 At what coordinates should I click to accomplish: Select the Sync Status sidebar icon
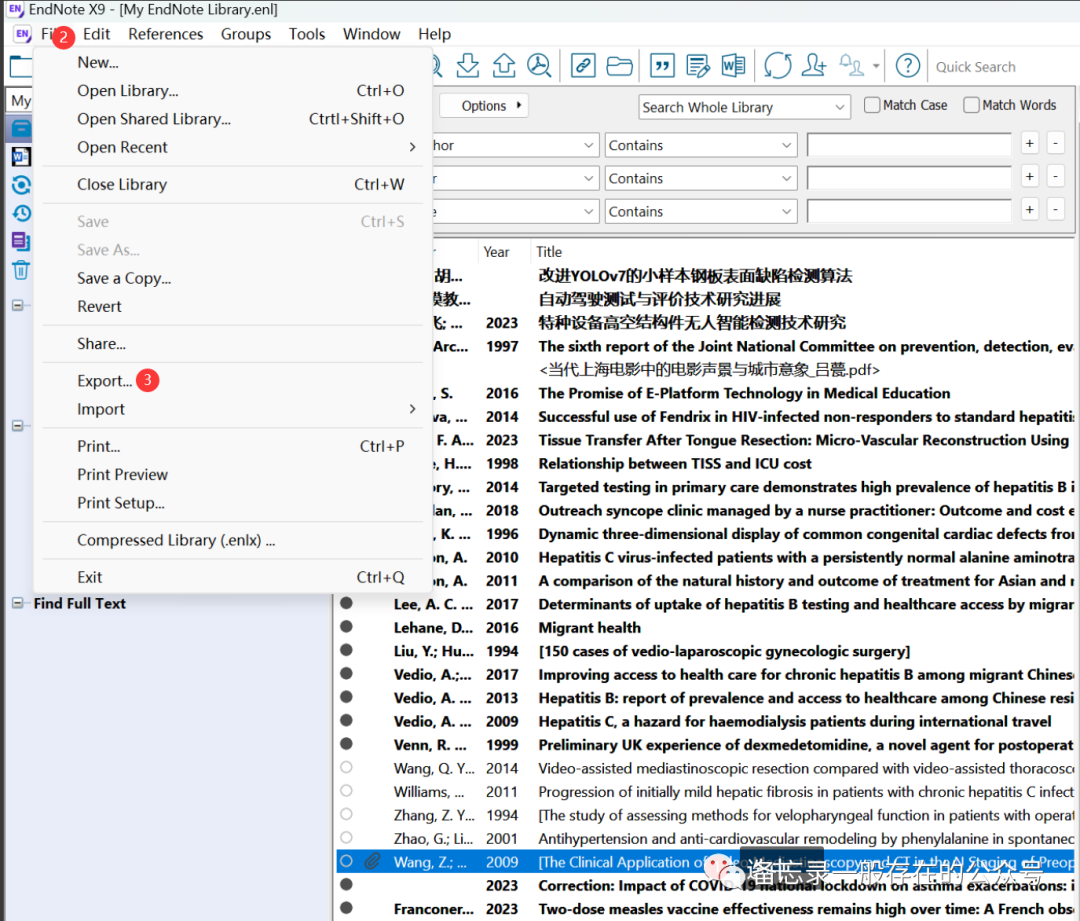coord(21,185)
